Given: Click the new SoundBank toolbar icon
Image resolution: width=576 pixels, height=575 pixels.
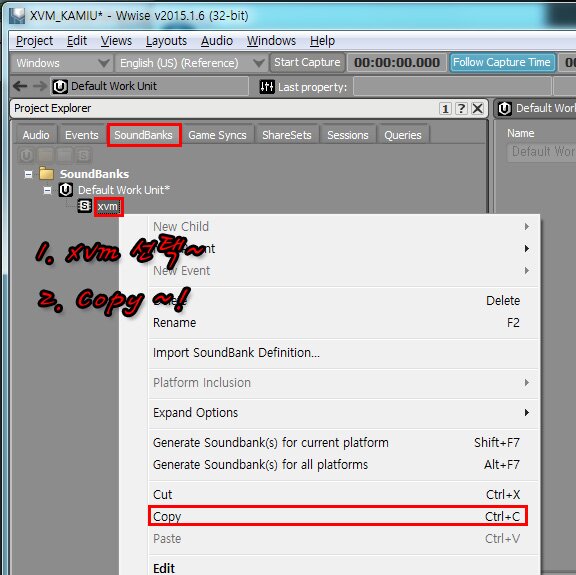Looking at the screenshot, I should (83, 155).
